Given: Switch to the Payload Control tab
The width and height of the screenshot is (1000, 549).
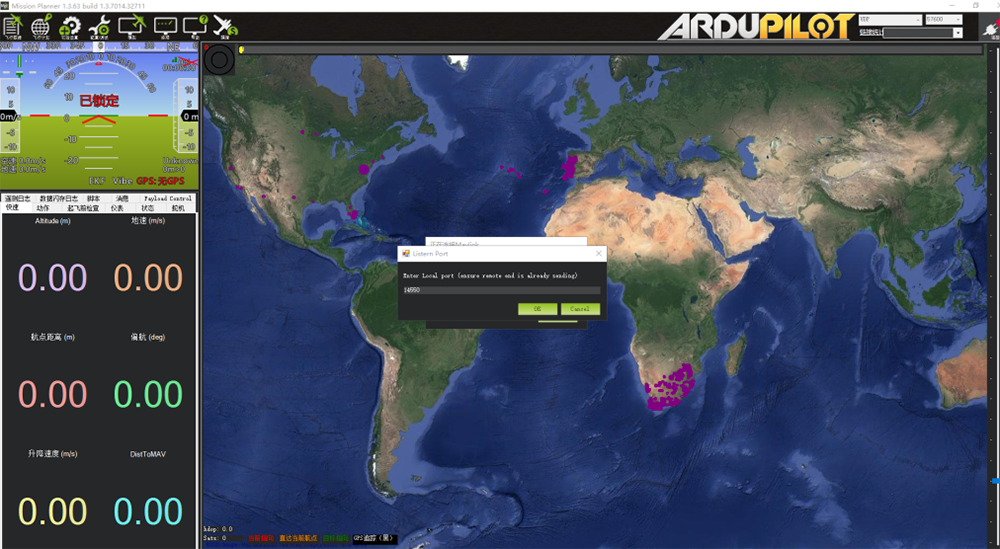Looking at the screenshot, I should 168,199.
